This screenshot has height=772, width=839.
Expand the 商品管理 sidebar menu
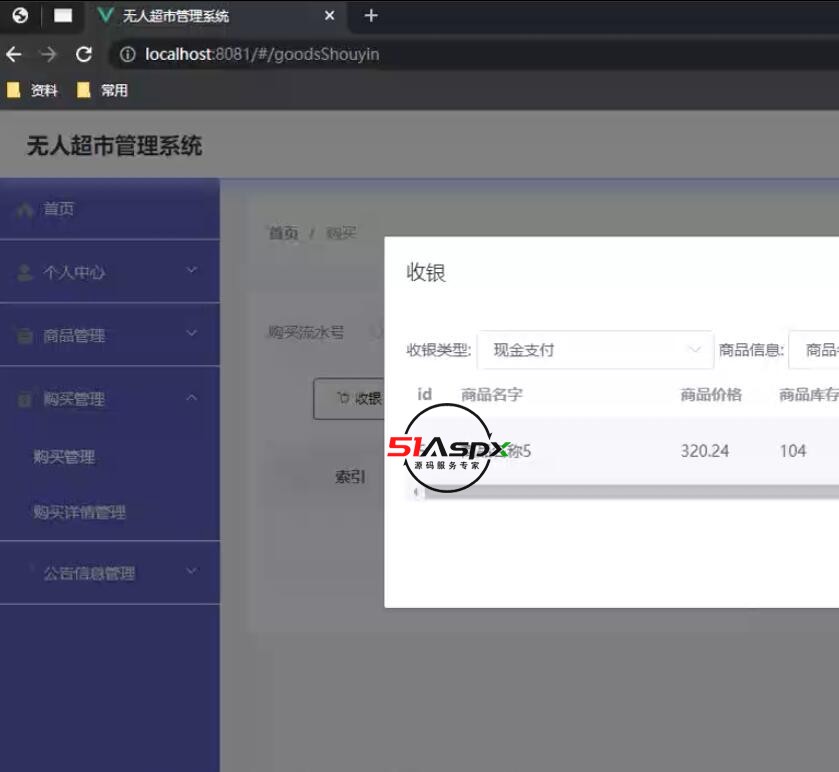point(109,335)
